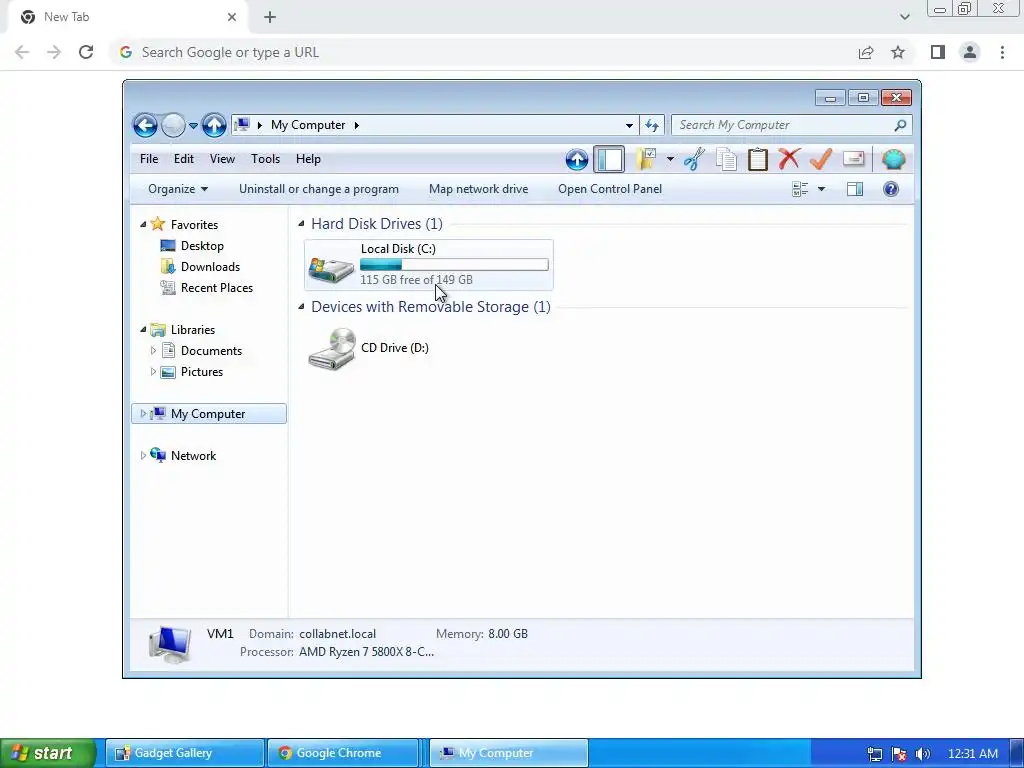Screen dimensions: 1024x768
Task: Open the Tools menu
Action: (265, 159)
